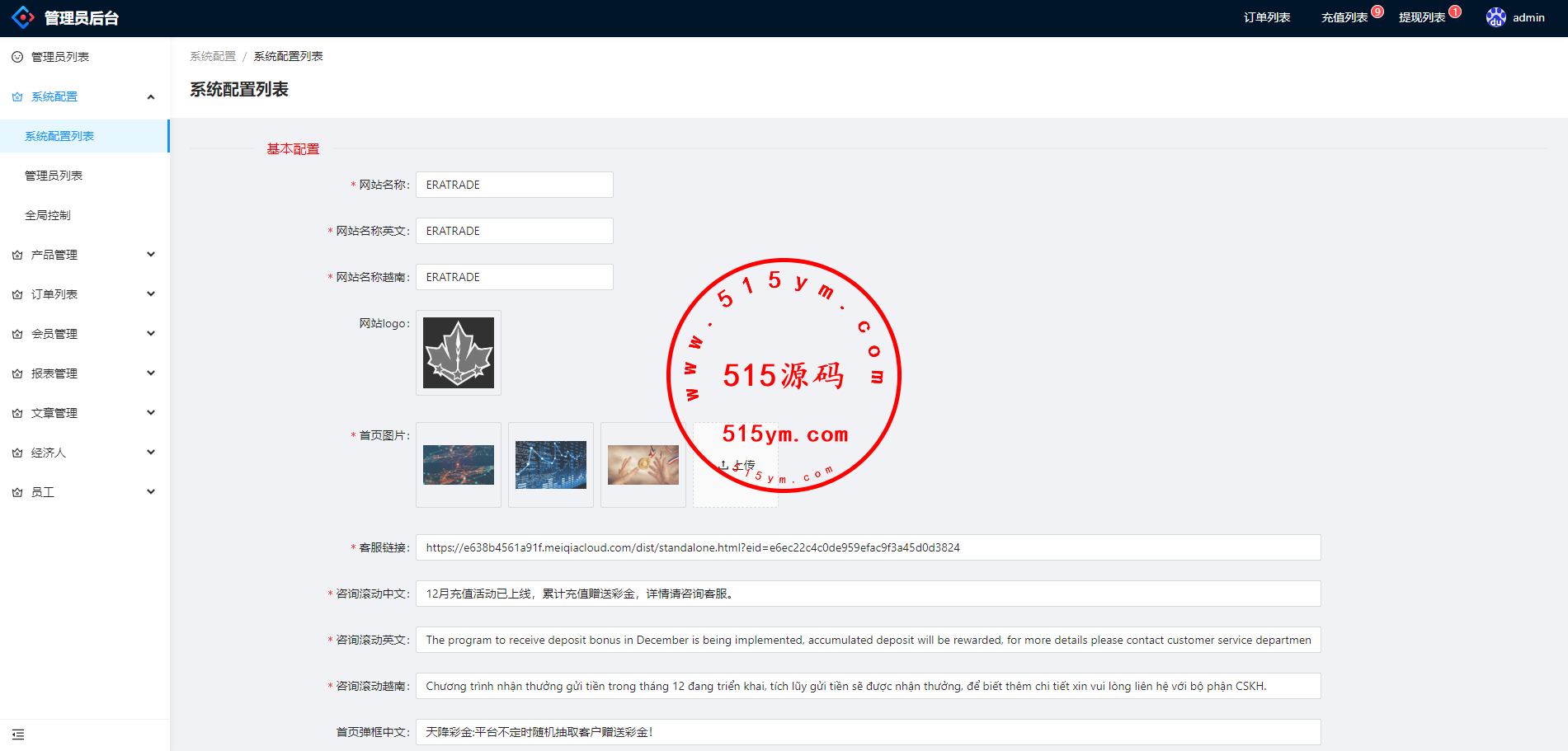Select the first homepage image thumbnail

pos(459,465)
